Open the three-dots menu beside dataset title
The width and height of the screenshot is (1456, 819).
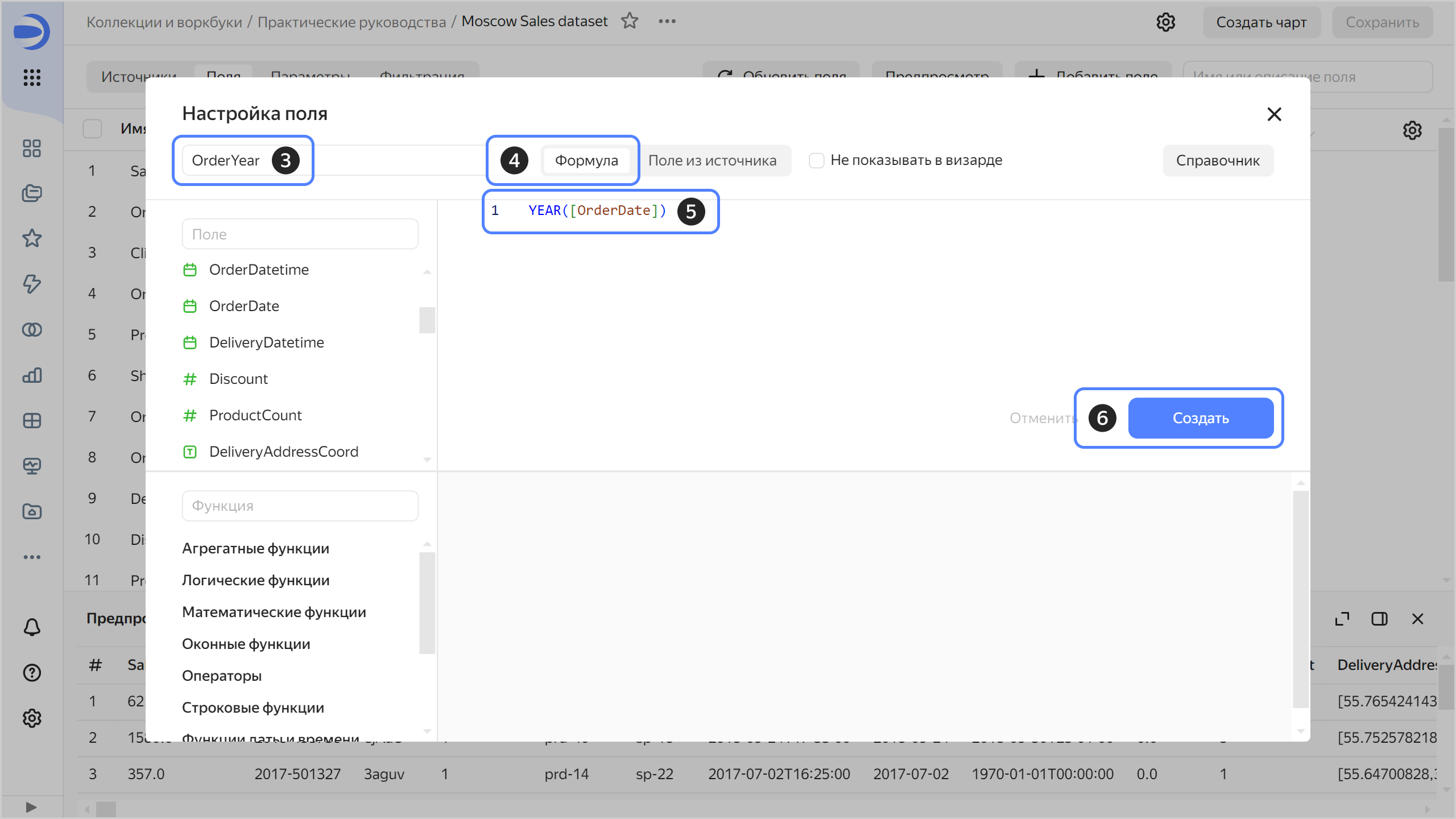[667, 21]
